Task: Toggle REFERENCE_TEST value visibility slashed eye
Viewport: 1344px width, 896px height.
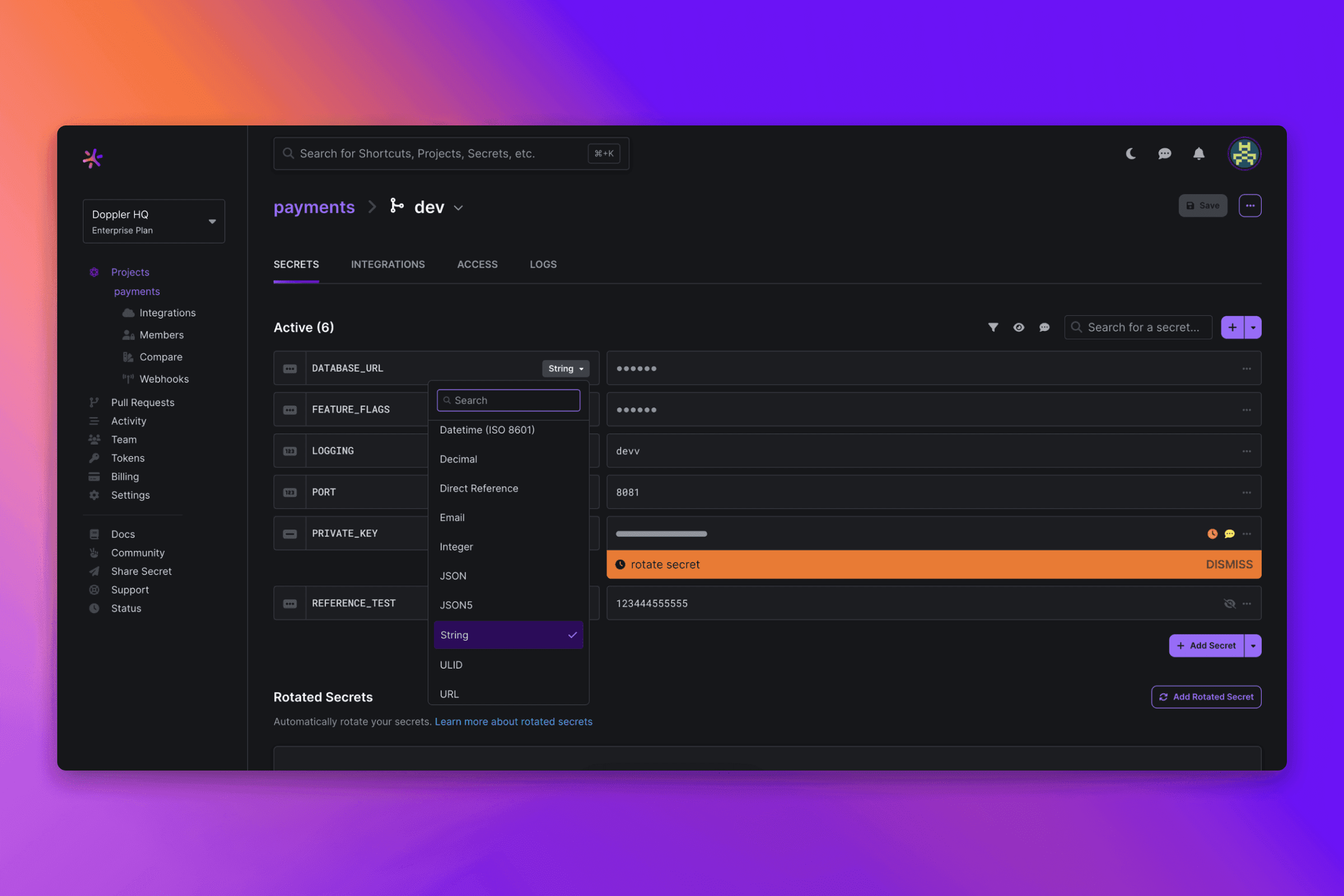Action: 1229,604
